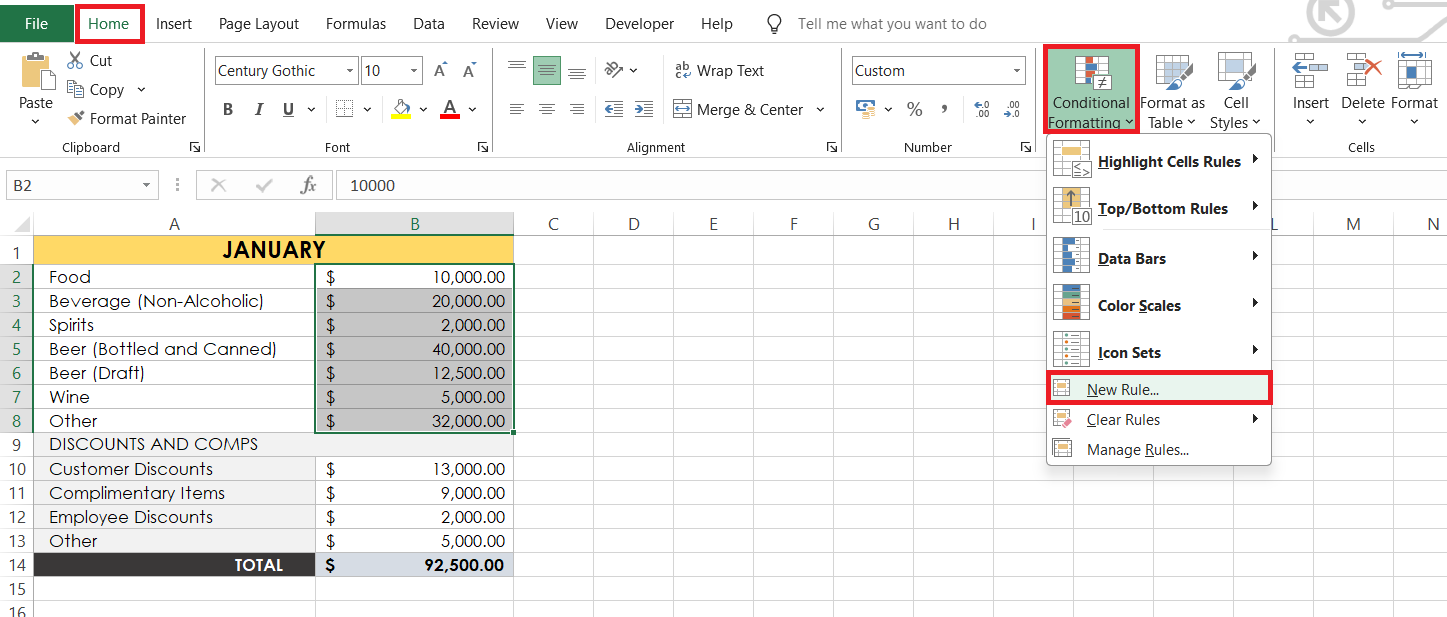
Task: Decrease indent
Action: coord(614,109)
